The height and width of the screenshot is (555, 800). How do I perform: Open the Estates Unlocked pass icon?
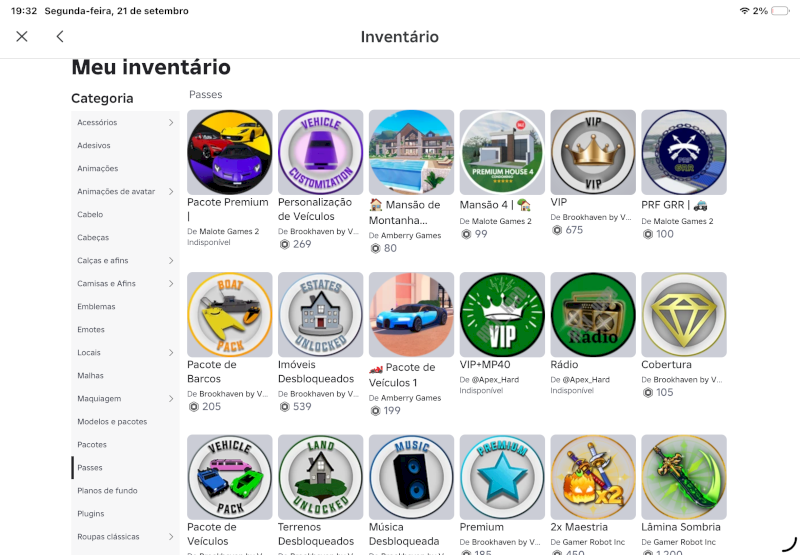[320, 315]
